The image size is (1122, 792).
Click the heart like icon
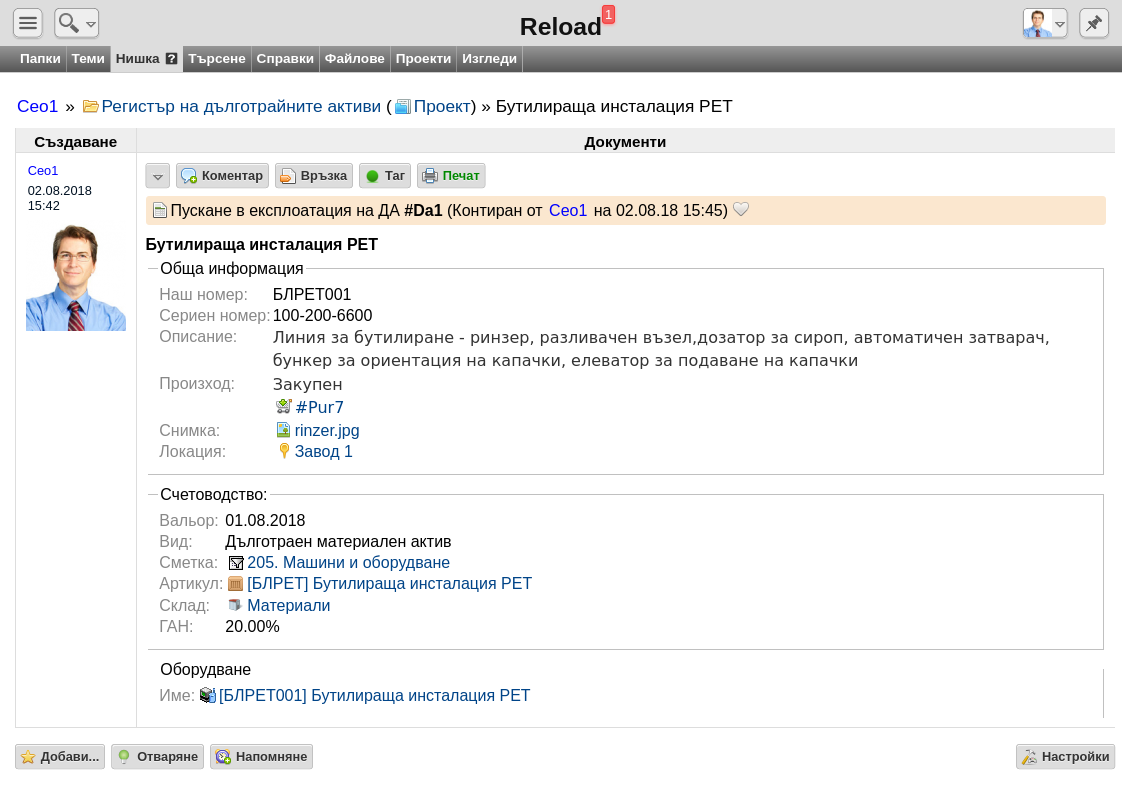tap(741, 210)
